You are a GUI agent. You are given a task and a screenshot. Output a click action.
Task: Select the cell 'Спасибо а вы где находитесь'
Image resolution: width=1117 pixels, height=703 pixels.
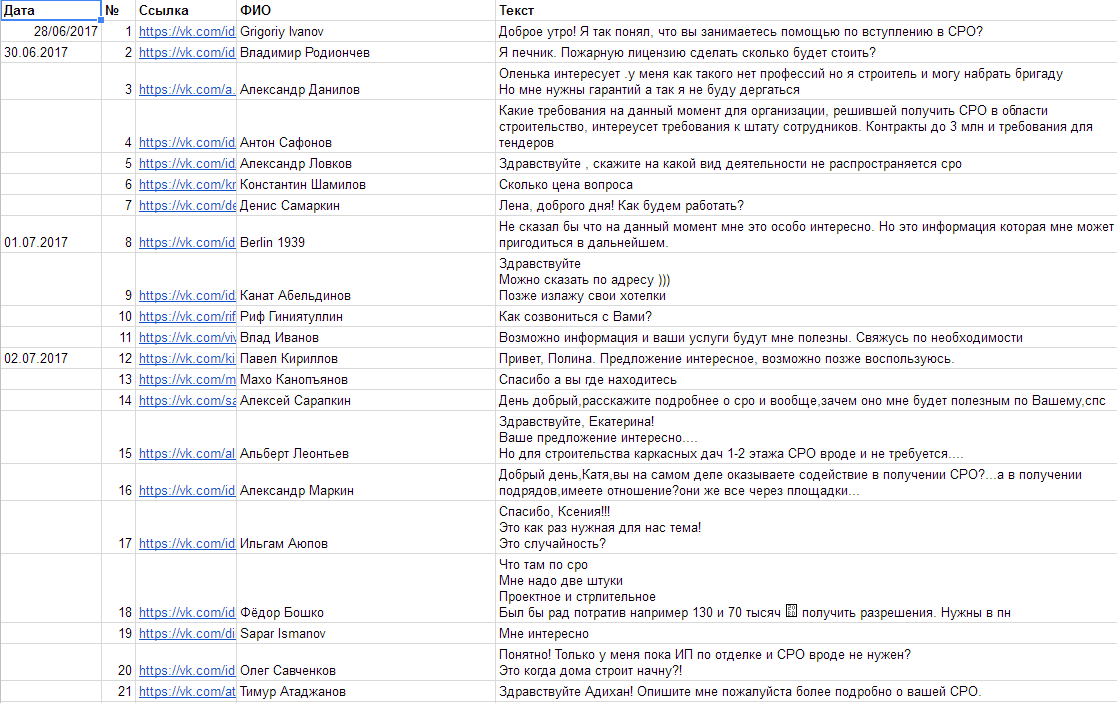pos(806,380)
